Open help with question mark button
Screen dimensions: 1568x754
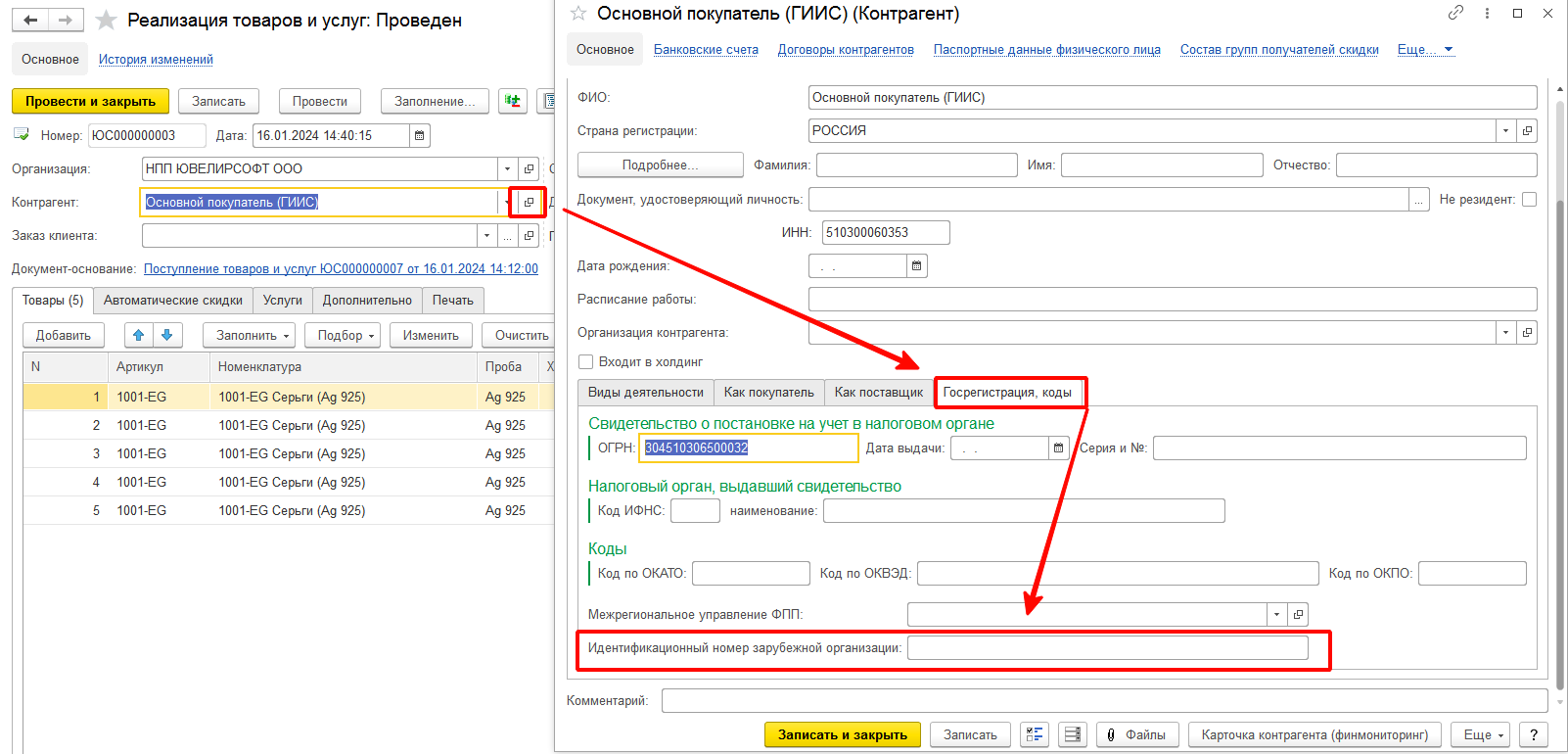pyautogui.click(x=1534, y=734)
